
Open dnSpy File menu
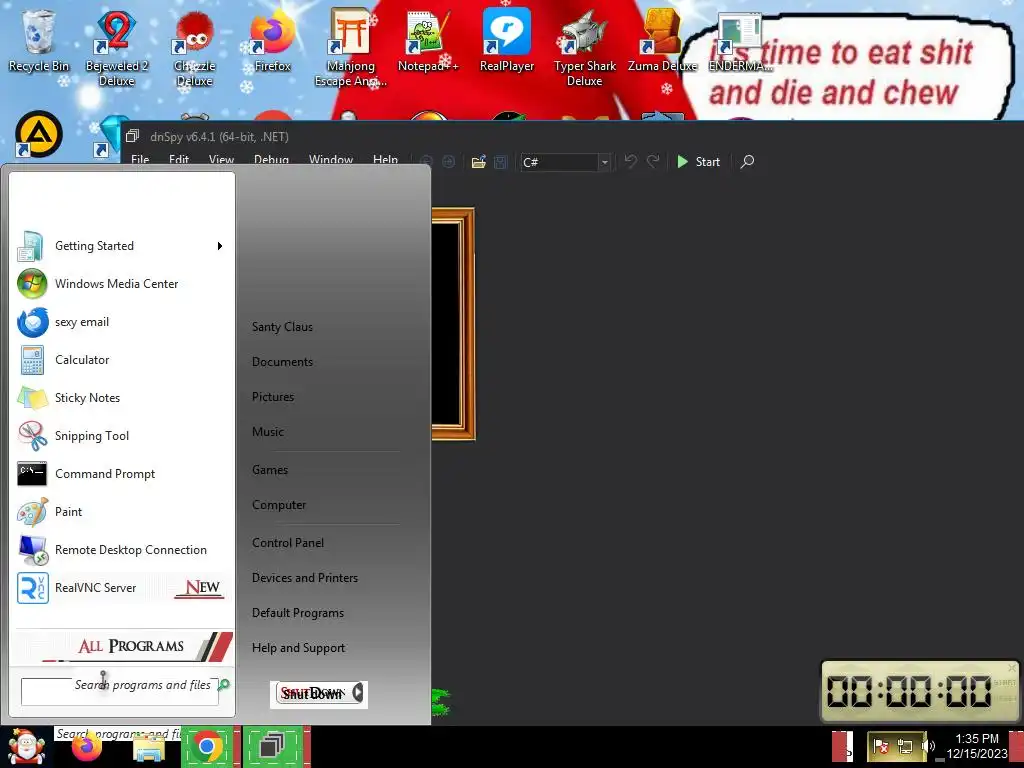point(140,159)
